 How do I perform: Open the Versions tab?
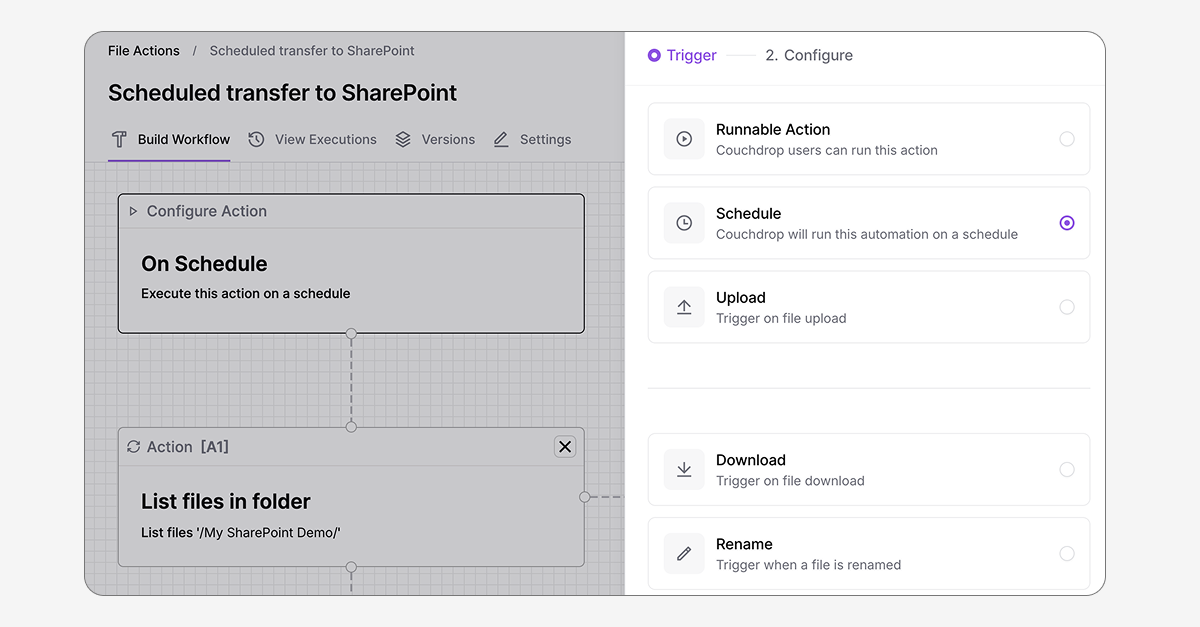[x=436, y=139]
